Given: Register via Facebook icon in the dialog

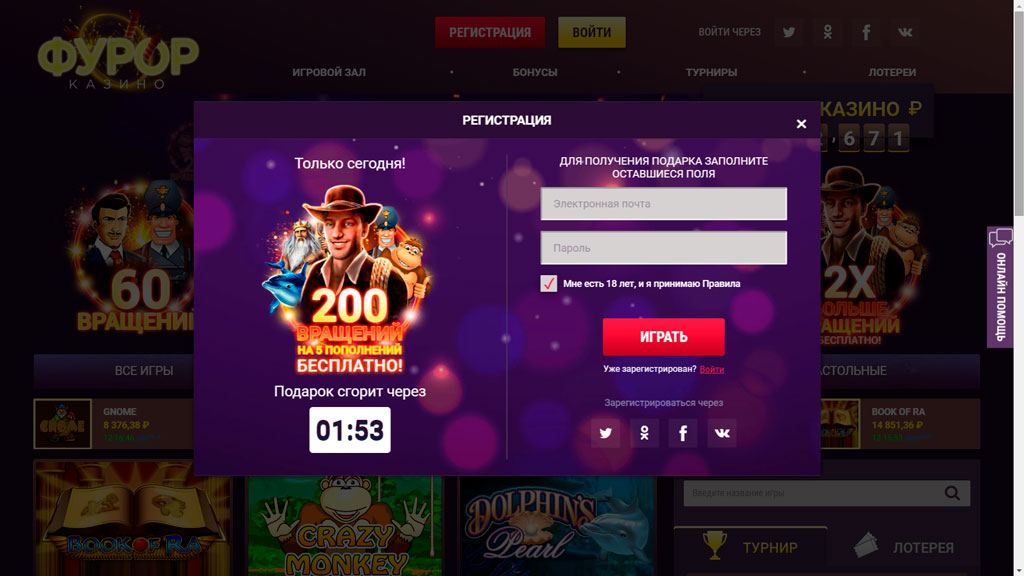Looking at the screenshot, I should 683,433.
